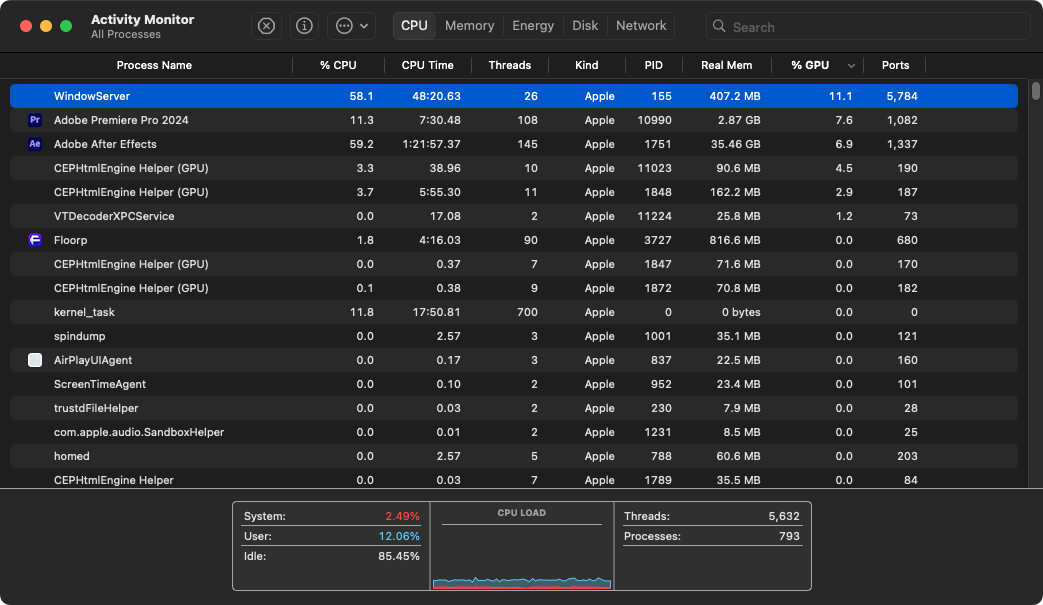Click the 2.87 GB Real Mem value
This screenshot has height=605, width=1043.
(x=739, y=120)
